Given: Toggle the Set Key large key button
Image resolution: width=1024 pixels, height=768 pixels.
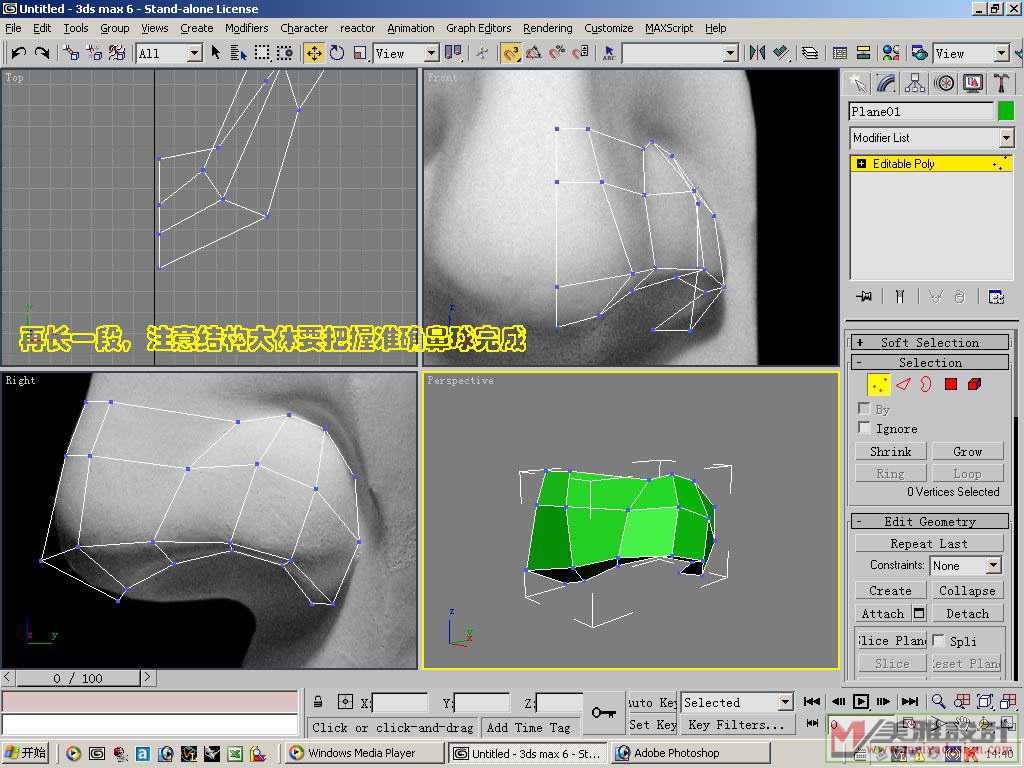Looking at the screenshot, I should [x=604, y=712].
